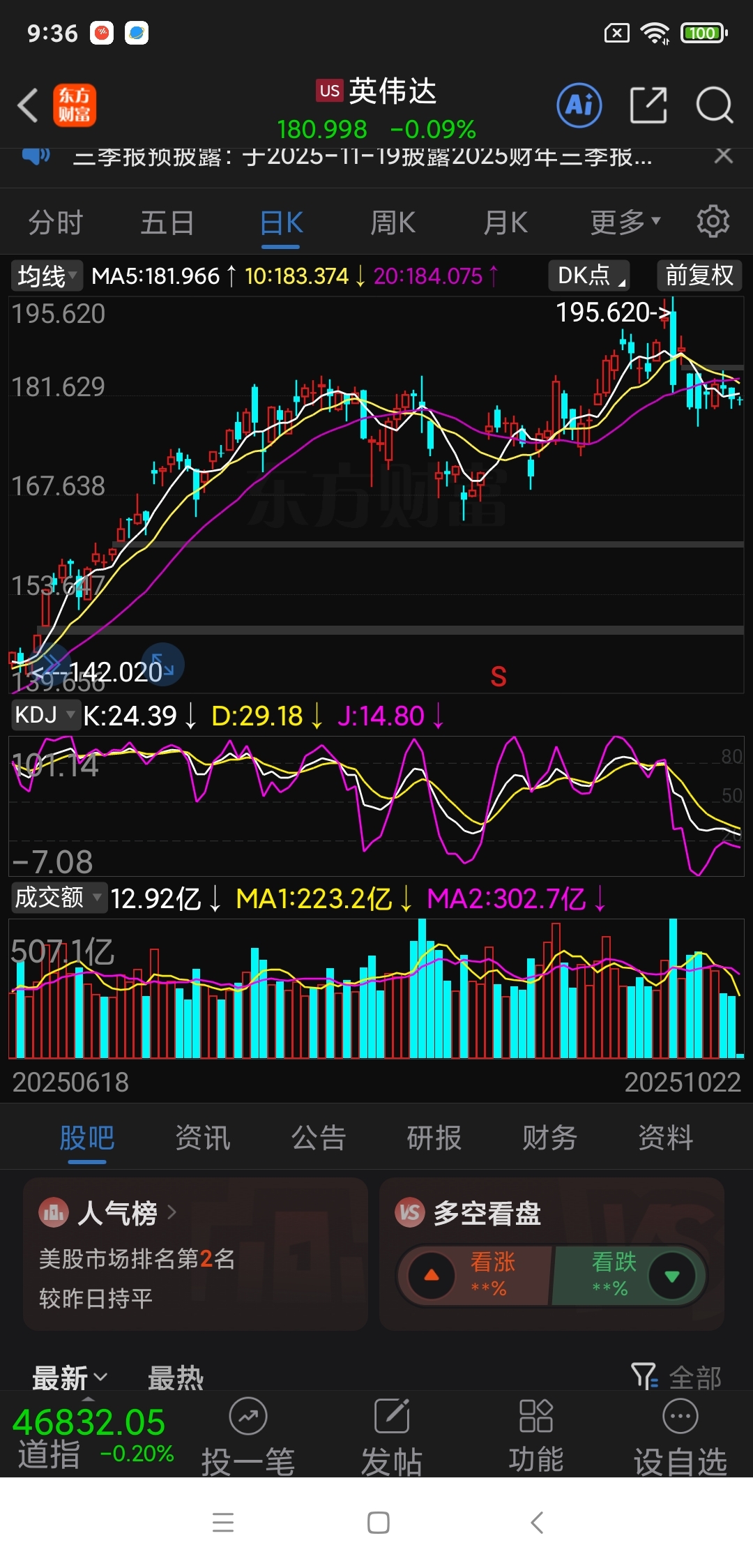Open the 均线 indicator dropdown
The image size is (753, 1568).
click(x=47, y=276)
